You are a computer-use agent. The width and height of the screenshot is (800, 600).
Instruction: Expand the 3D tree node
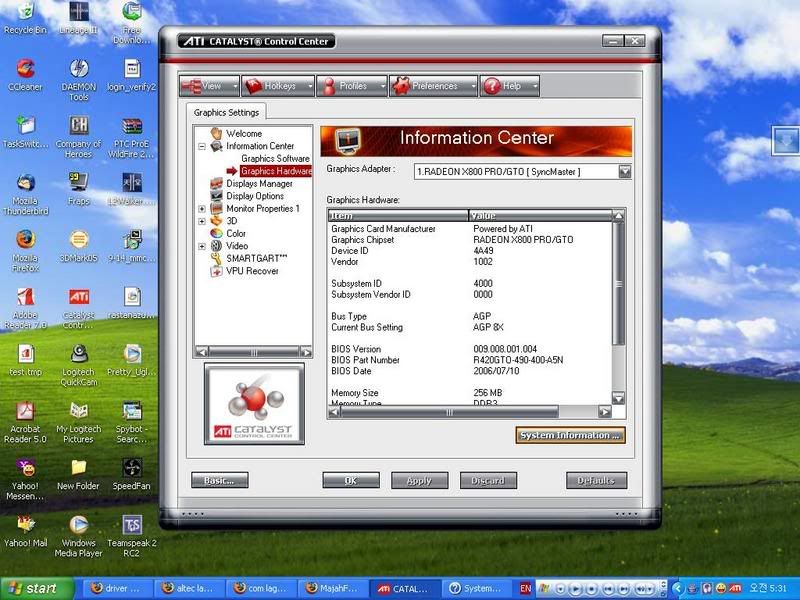(x=202, y=221)
